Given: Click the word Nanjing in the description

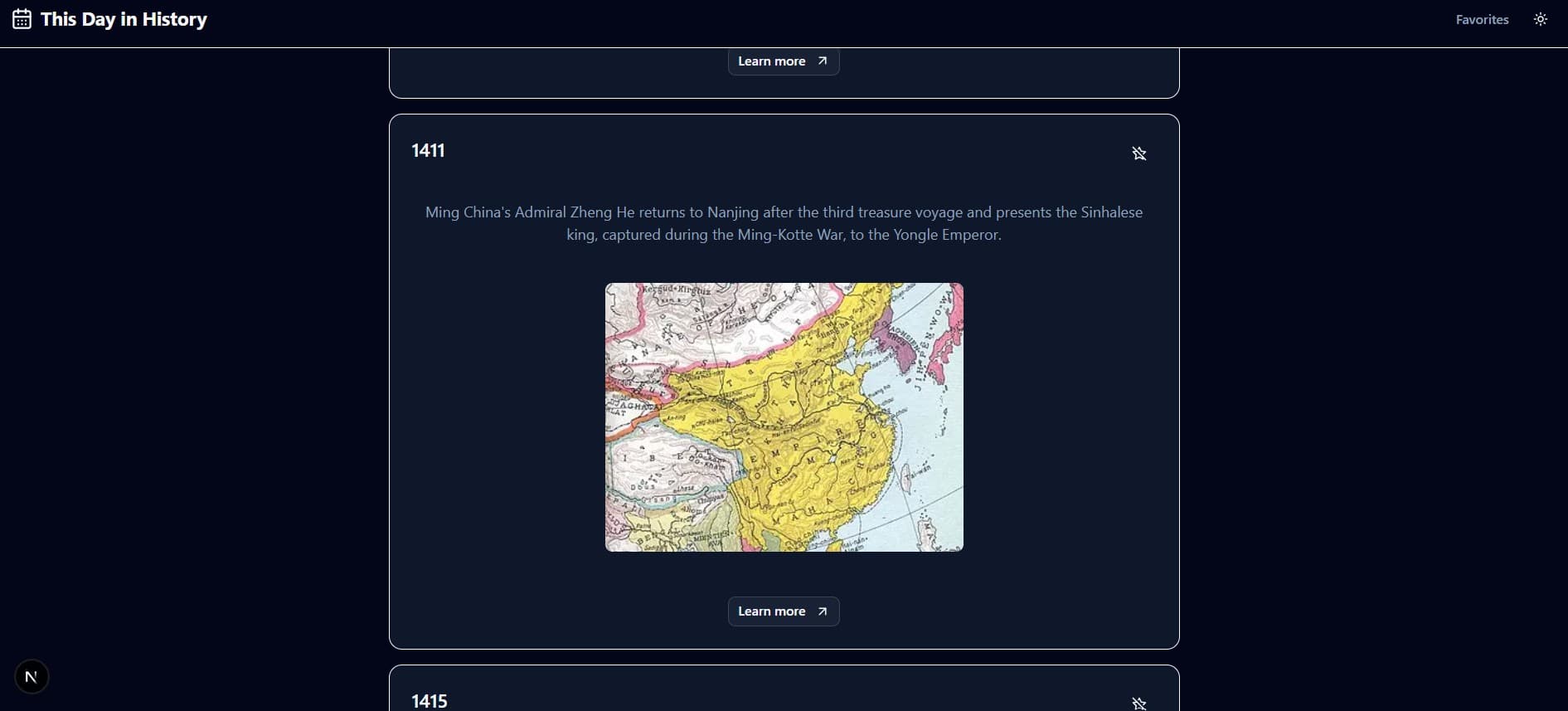Looking at the screenshot, I should pos(733,212).
